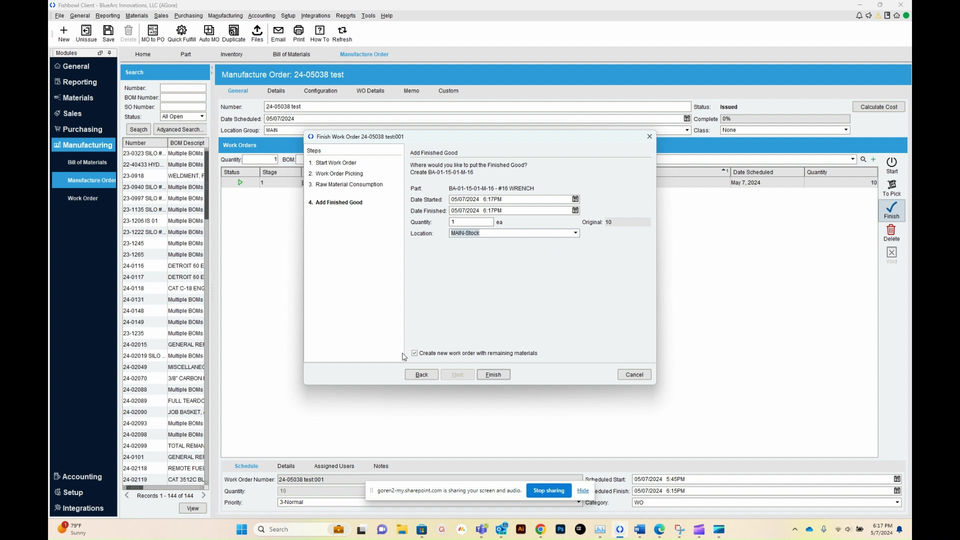Select Work Order under Manufacturing sidebar
Viewport: 960px width, 540px height.
[83, 198]
